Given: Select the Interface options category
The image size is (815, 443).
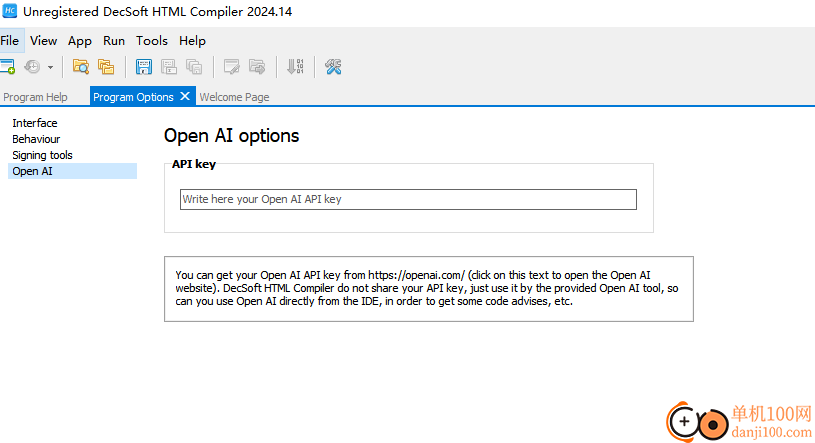Looking at the screenshot, I should (x=35, y=123).
